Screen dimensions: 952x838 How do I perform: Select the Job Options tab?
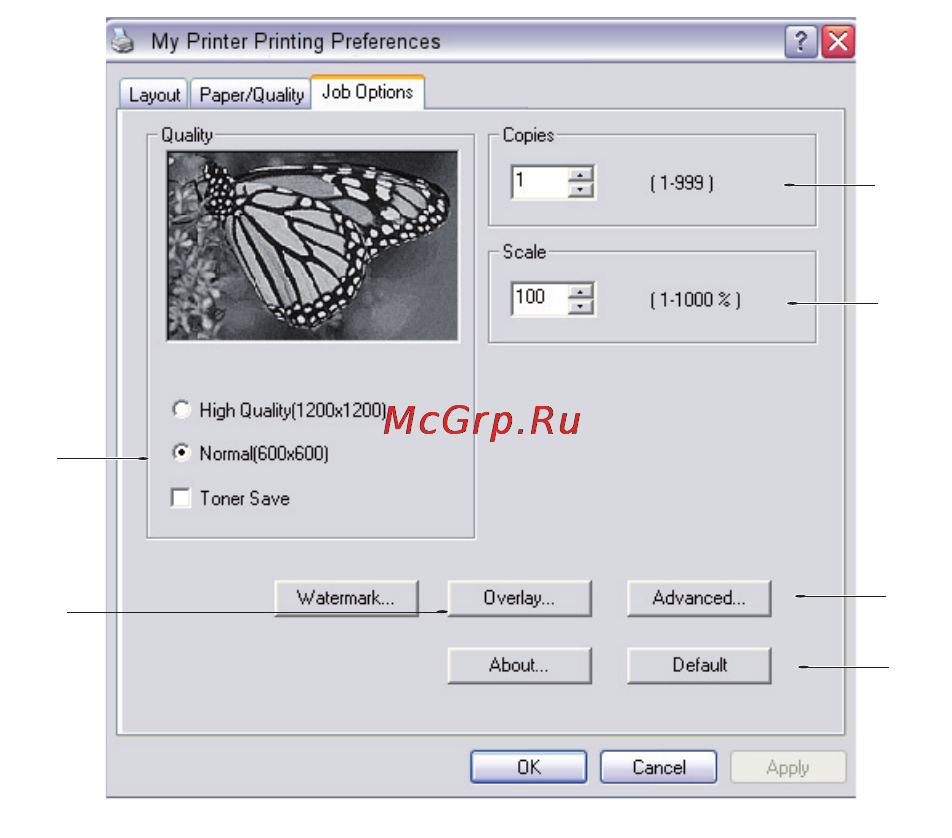[x=367, y=92]
